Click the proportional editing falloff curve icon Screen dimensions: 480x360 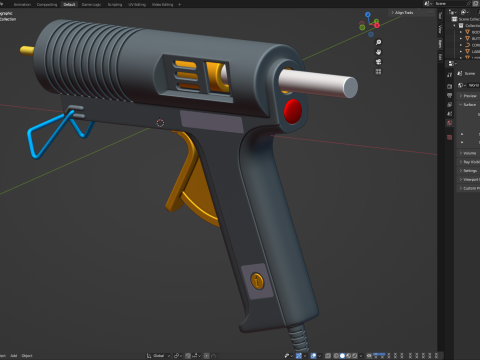pos(214,356)
